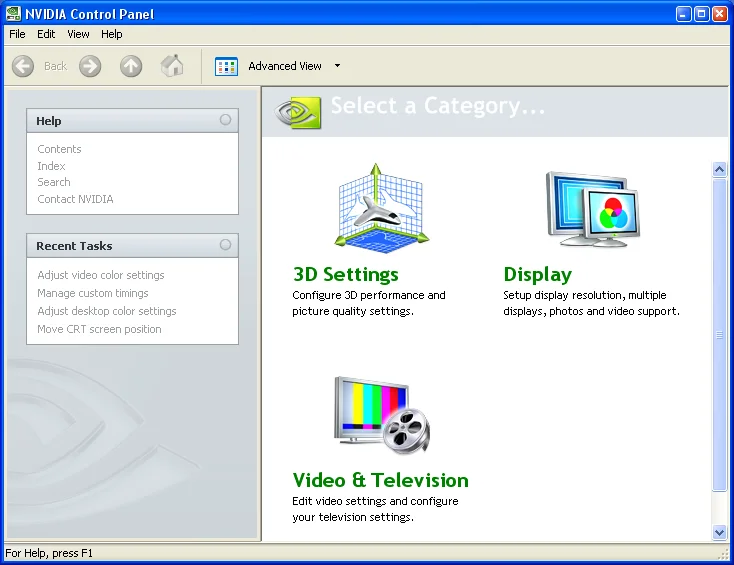734x565 pixels.
Task: Click Contact NVIDIA in Help panel
Action: pyautogui.click(x=75, y=199)
